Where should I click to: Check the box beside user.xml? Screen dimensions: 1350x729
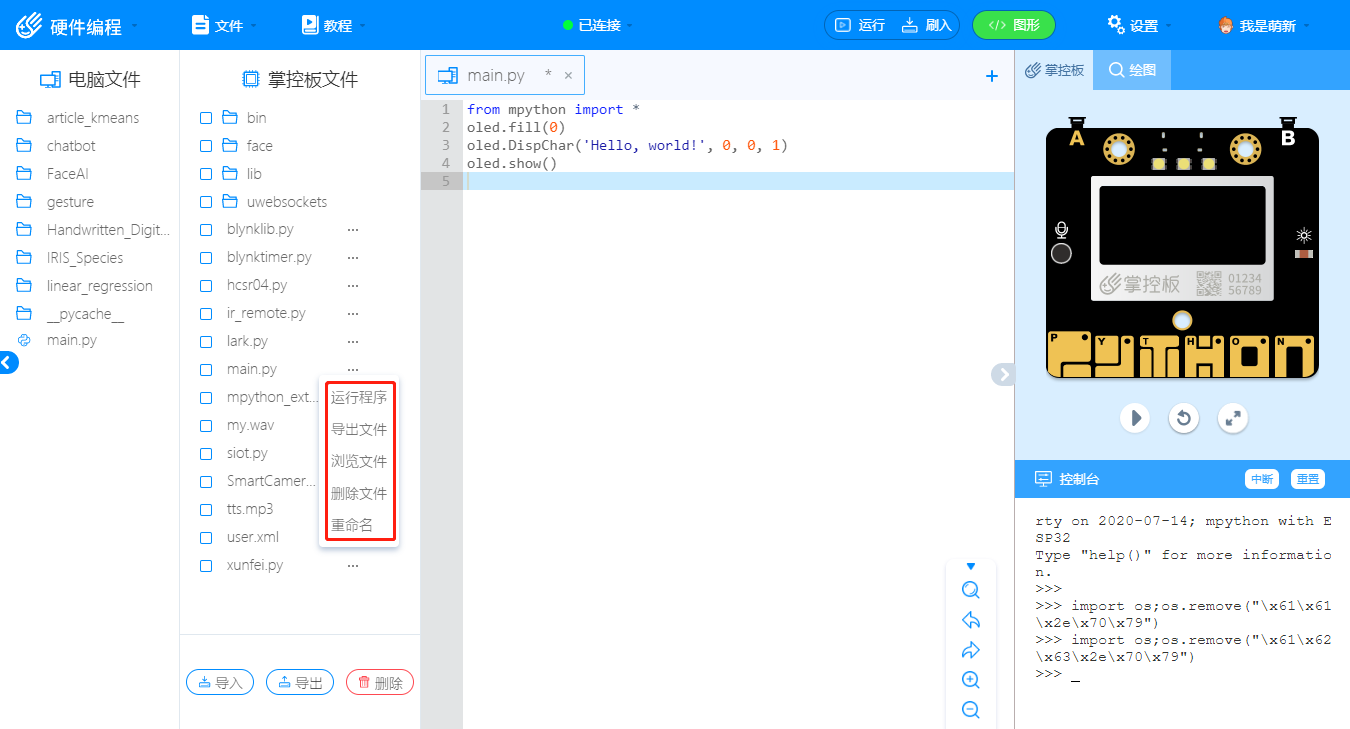[206, 538]
